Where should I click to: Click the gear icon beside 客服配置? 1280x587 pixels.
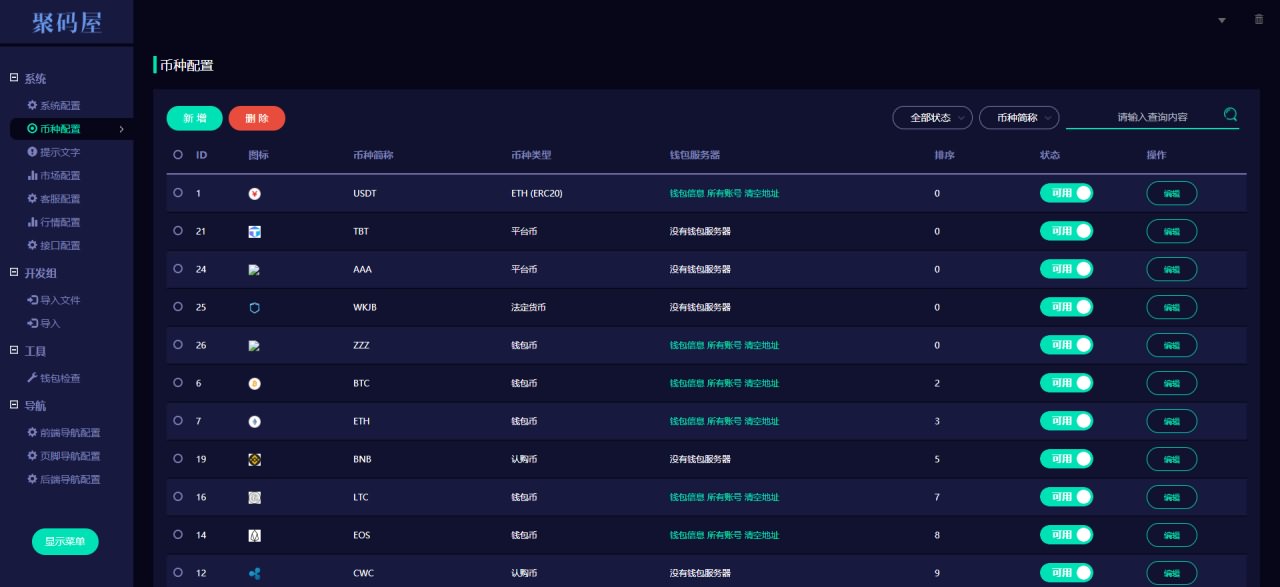[x=32, y=198]
